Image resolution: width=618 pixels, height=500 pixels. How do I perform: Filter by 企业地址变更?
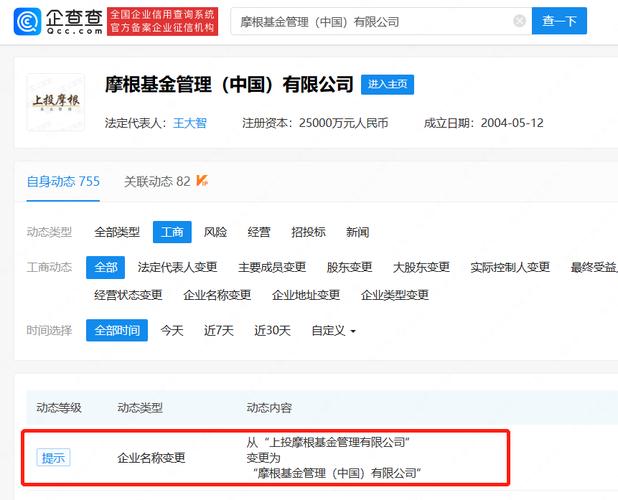click(306, 295)
